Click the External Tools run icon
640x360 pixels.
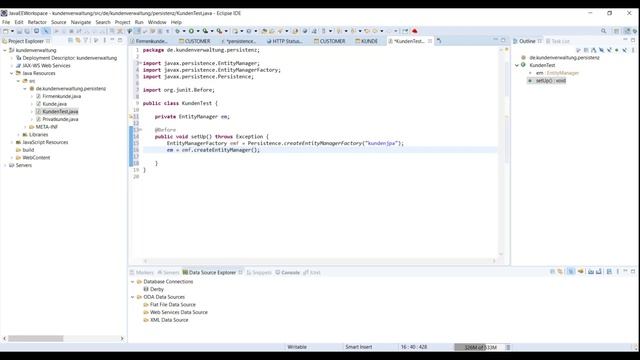pyautogui.click(x=219, y=31)
